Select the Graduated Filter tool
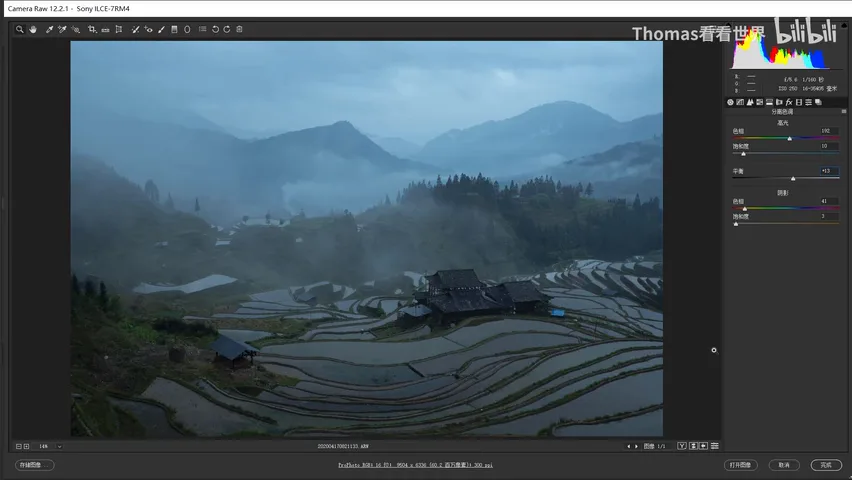 [174, 29]
